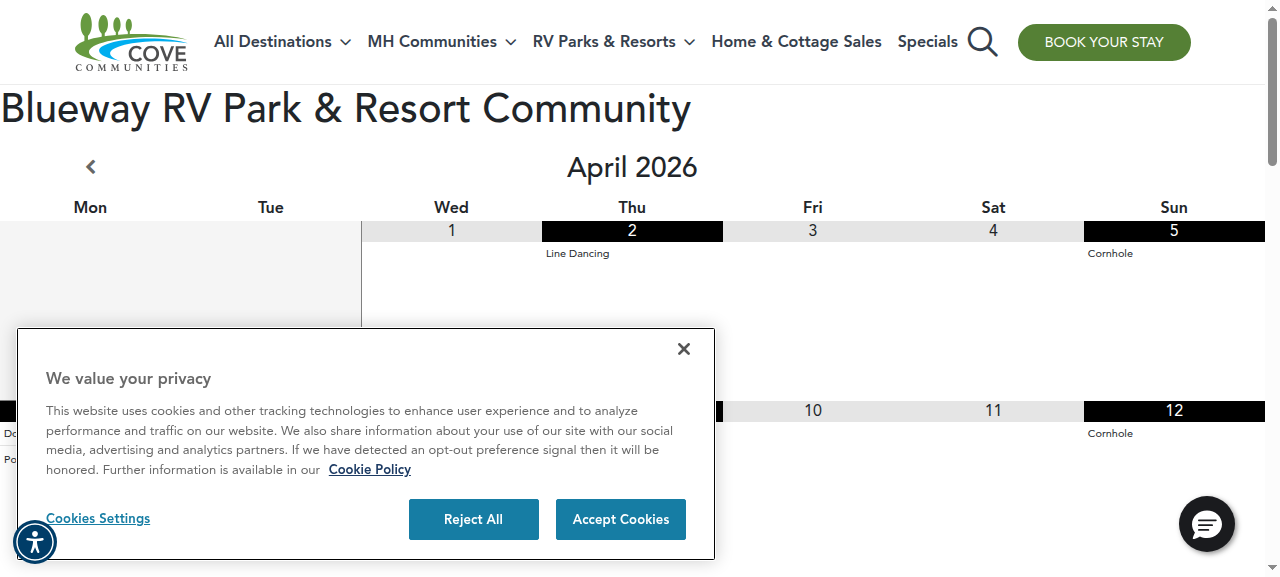The height and width of the screenshot is (577, 1280).
Task: Open Home & Cottage Sales page
Action: (x=797, y=42)
